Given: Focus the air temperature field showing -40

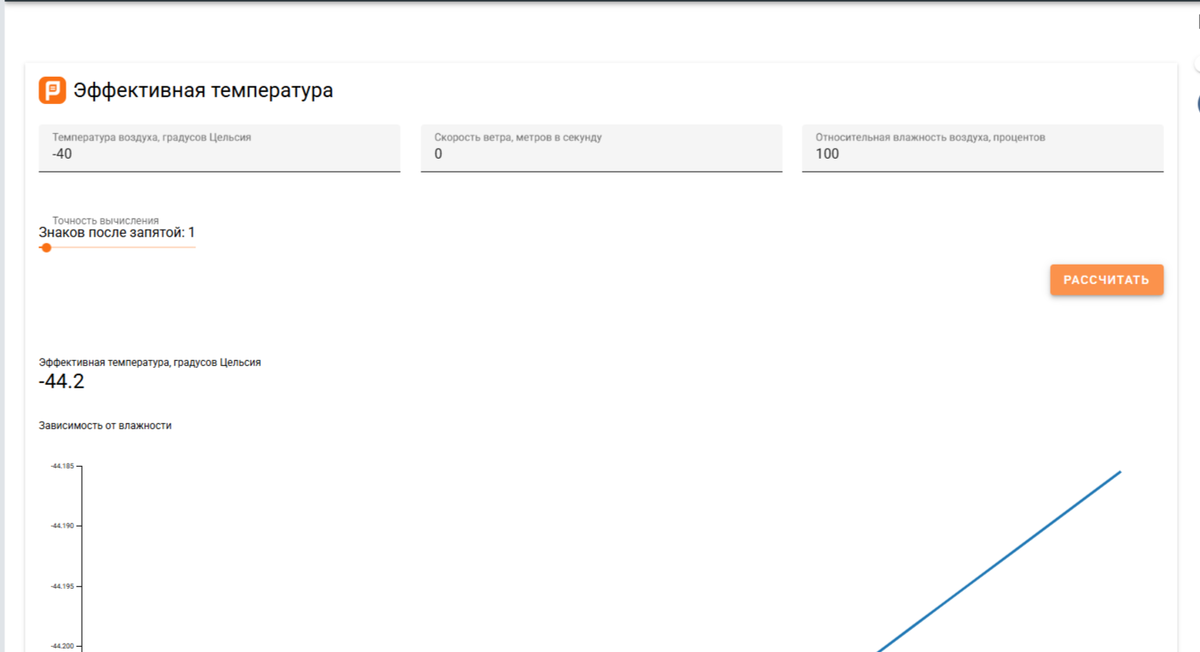Looking at the screenshot, I should click(x=219, y=148).
